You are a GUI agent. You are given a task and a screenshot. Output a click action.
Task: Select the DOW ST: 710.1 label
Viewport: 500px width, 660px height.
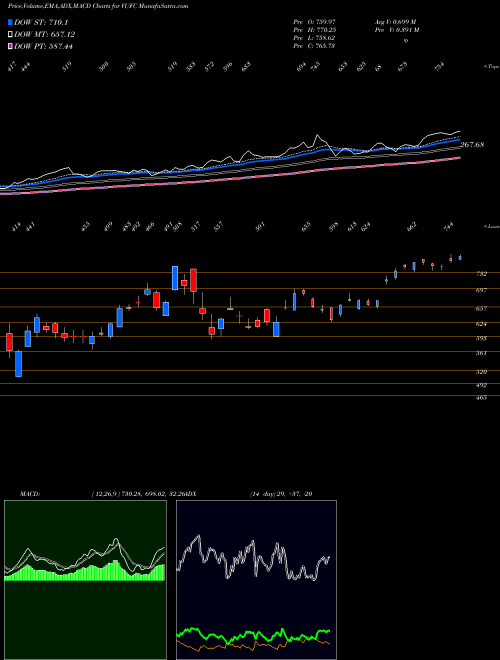41,23
